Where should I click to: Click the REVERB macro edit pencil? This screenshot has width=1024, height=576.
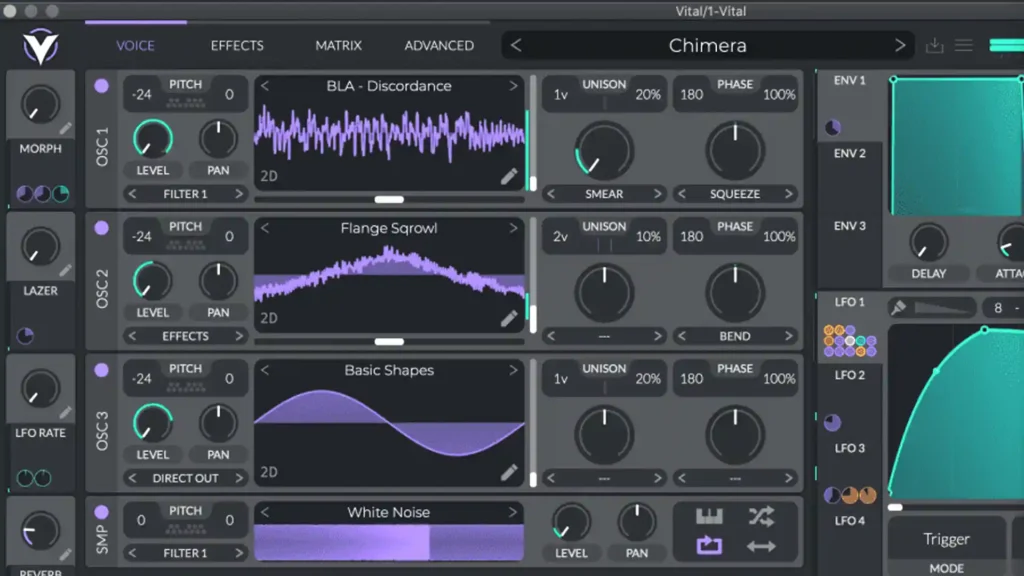tap(65, 554)
